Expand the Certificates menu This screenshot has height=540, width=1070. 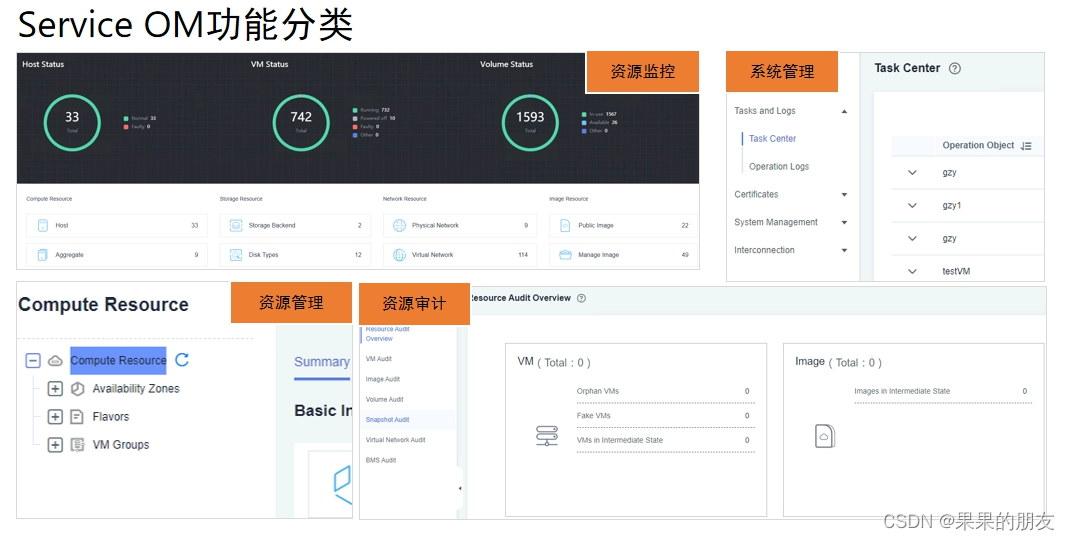pyautogui.click(x=844, y=195)
